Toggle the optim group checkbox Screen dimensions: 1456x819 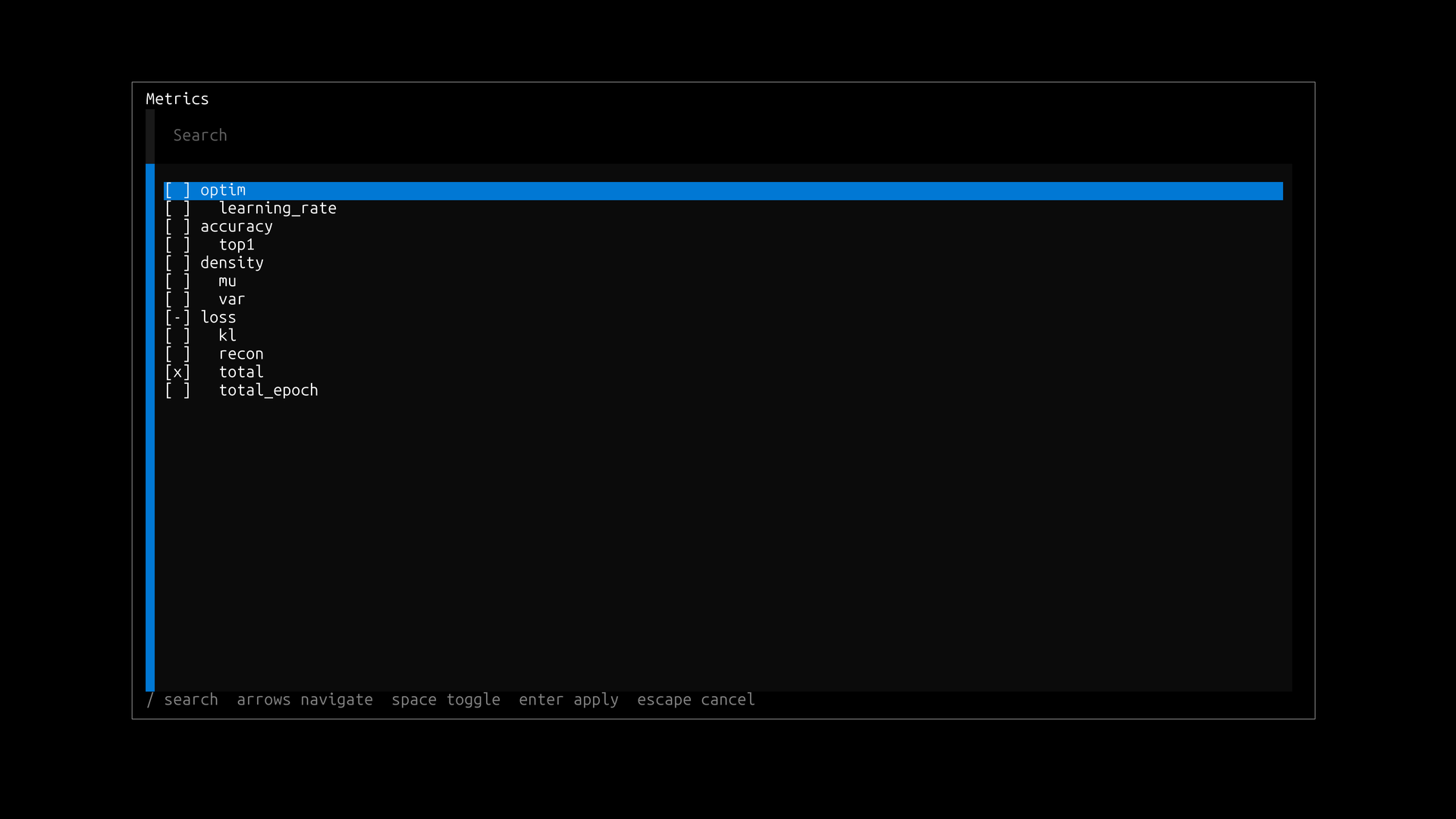pos(177,190)
